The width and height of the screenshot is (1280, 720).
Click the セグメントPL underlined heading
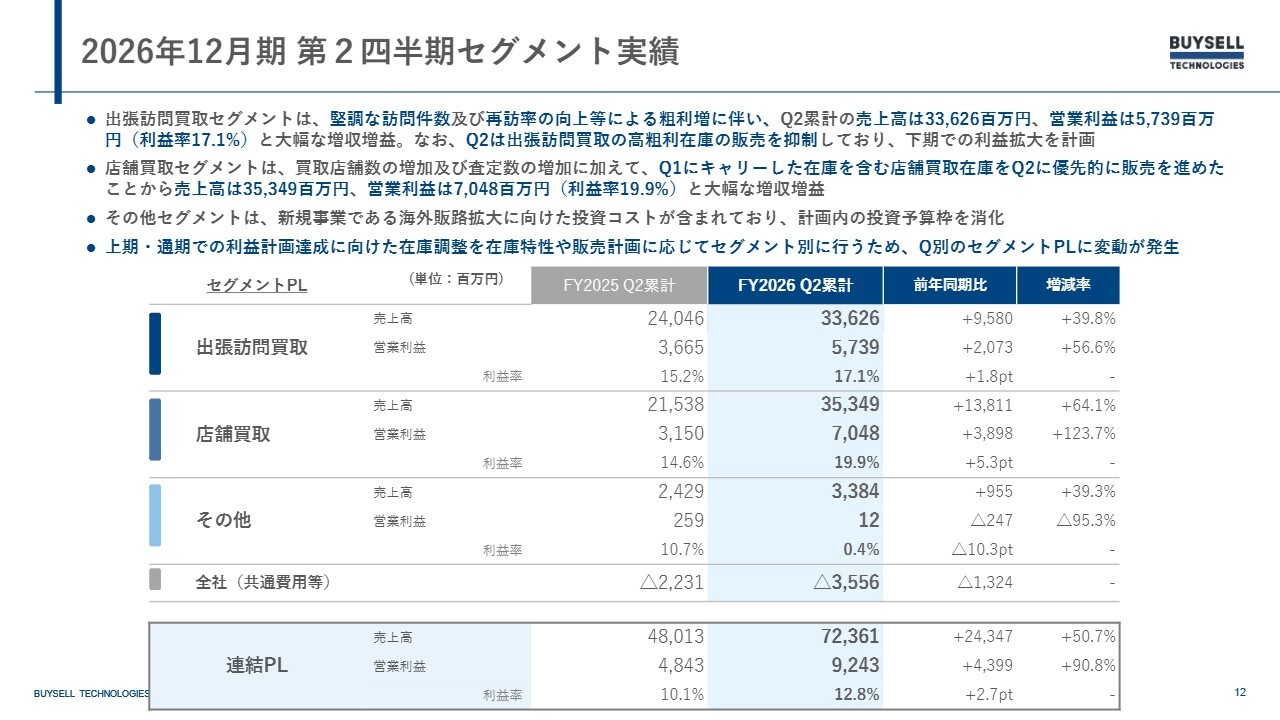(257, 286)
